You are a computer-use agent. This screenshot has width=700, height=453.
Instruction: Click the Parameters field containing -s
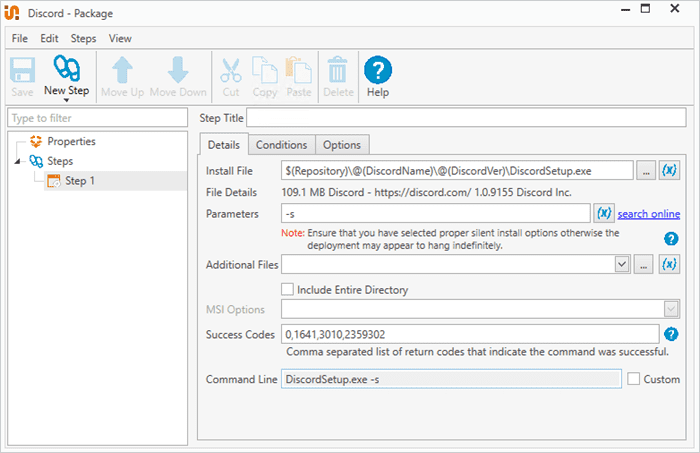(436, 213)
